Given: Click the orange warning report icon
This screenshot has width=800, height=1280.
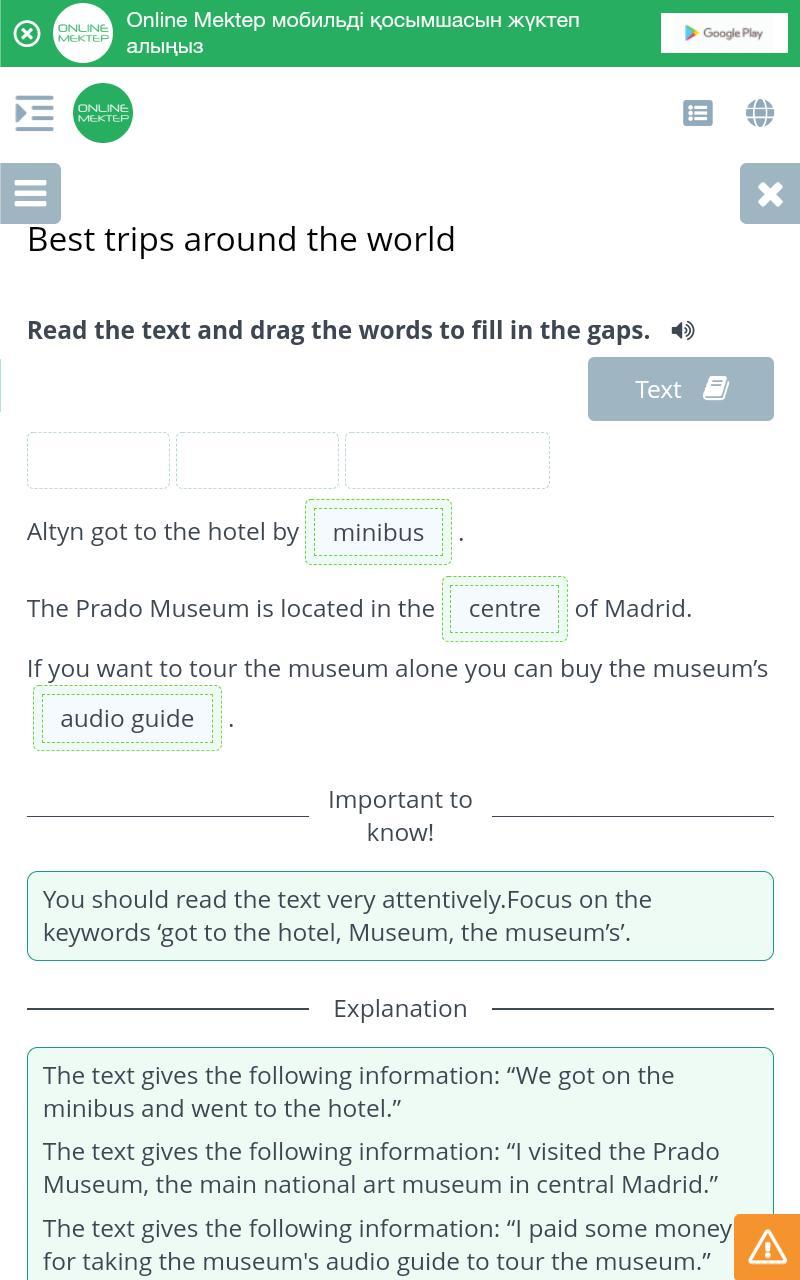Looking at the screenshot, I should click(767, 1247).
